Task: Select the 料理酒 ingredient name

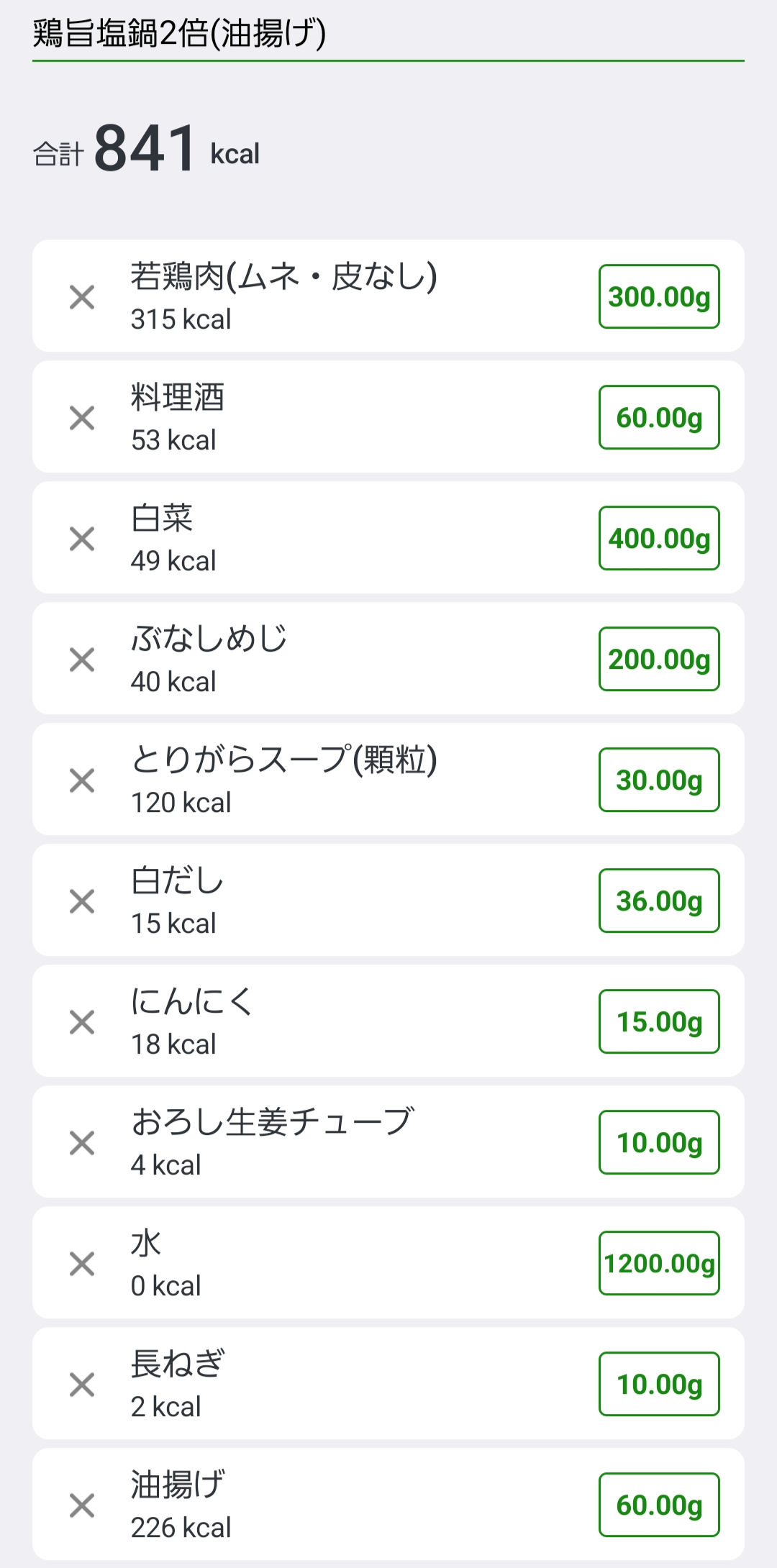Action: pos(178,397)
